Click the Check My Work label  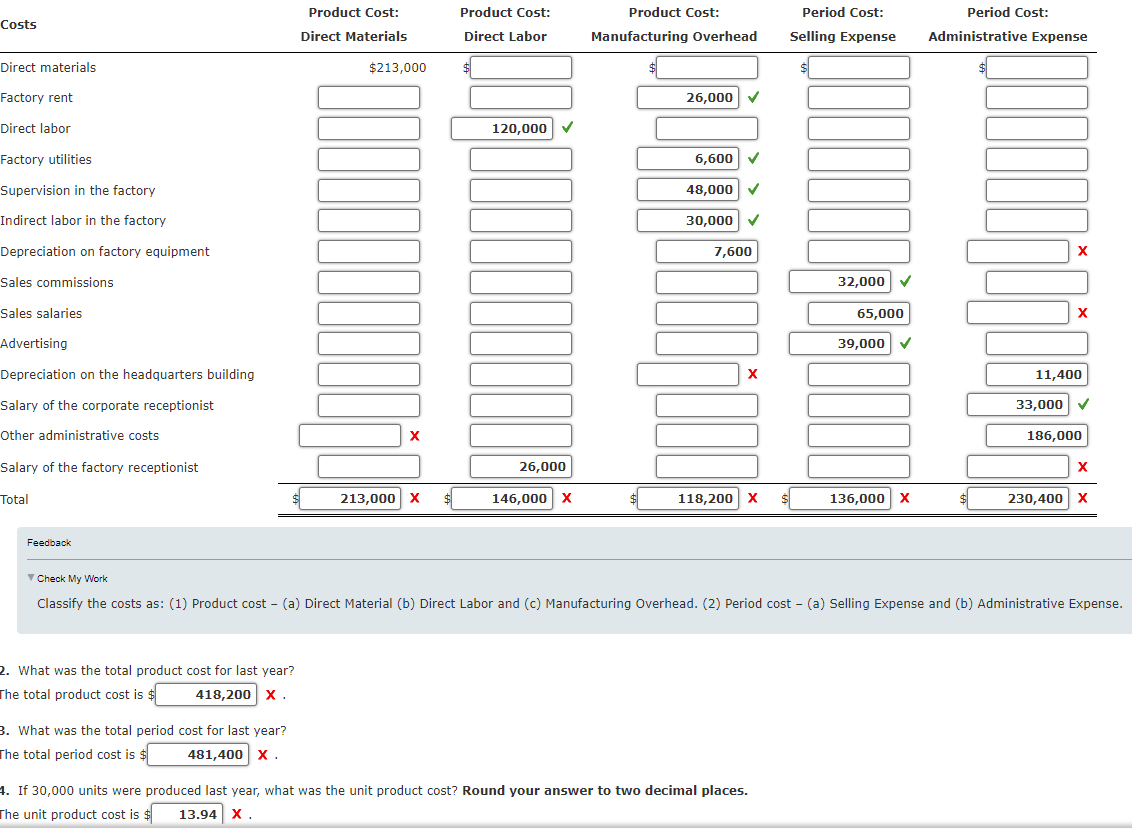click(72, 578)
